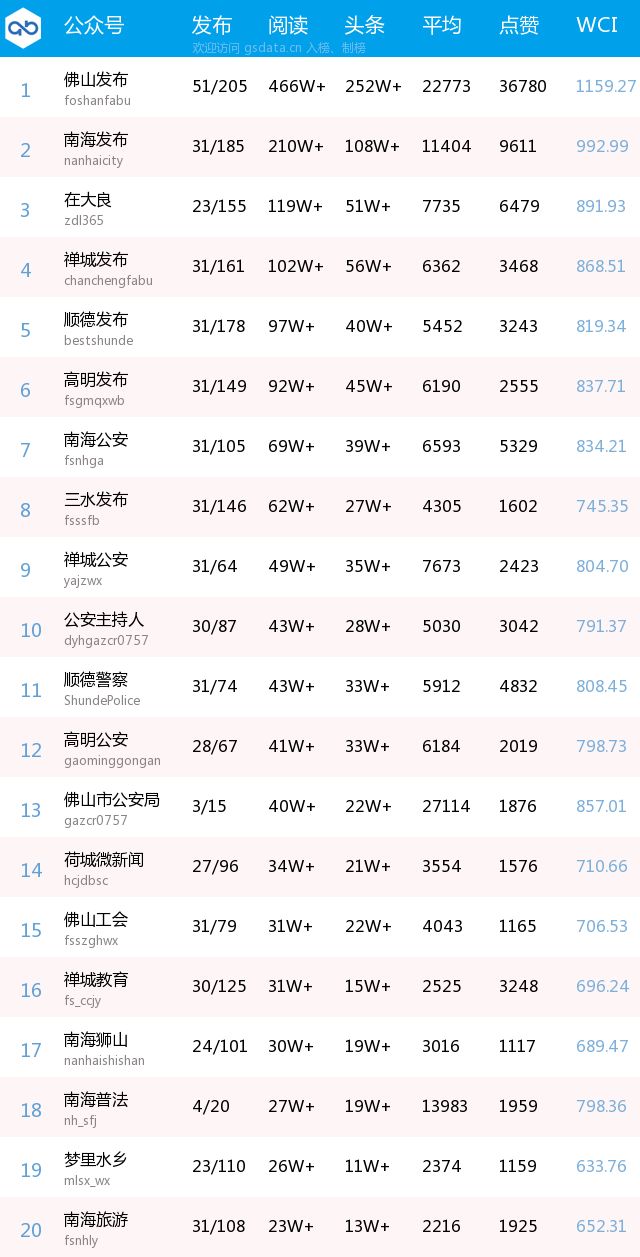Sort by the 阅读 column header
This screenshot has height=1257, width=640.
pyautogui.click(x=288, y=25)
